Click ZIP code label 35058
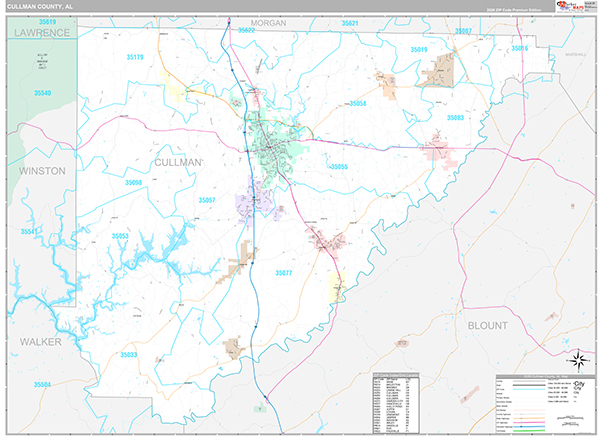 pyautogui.click(x=358, y=103)
